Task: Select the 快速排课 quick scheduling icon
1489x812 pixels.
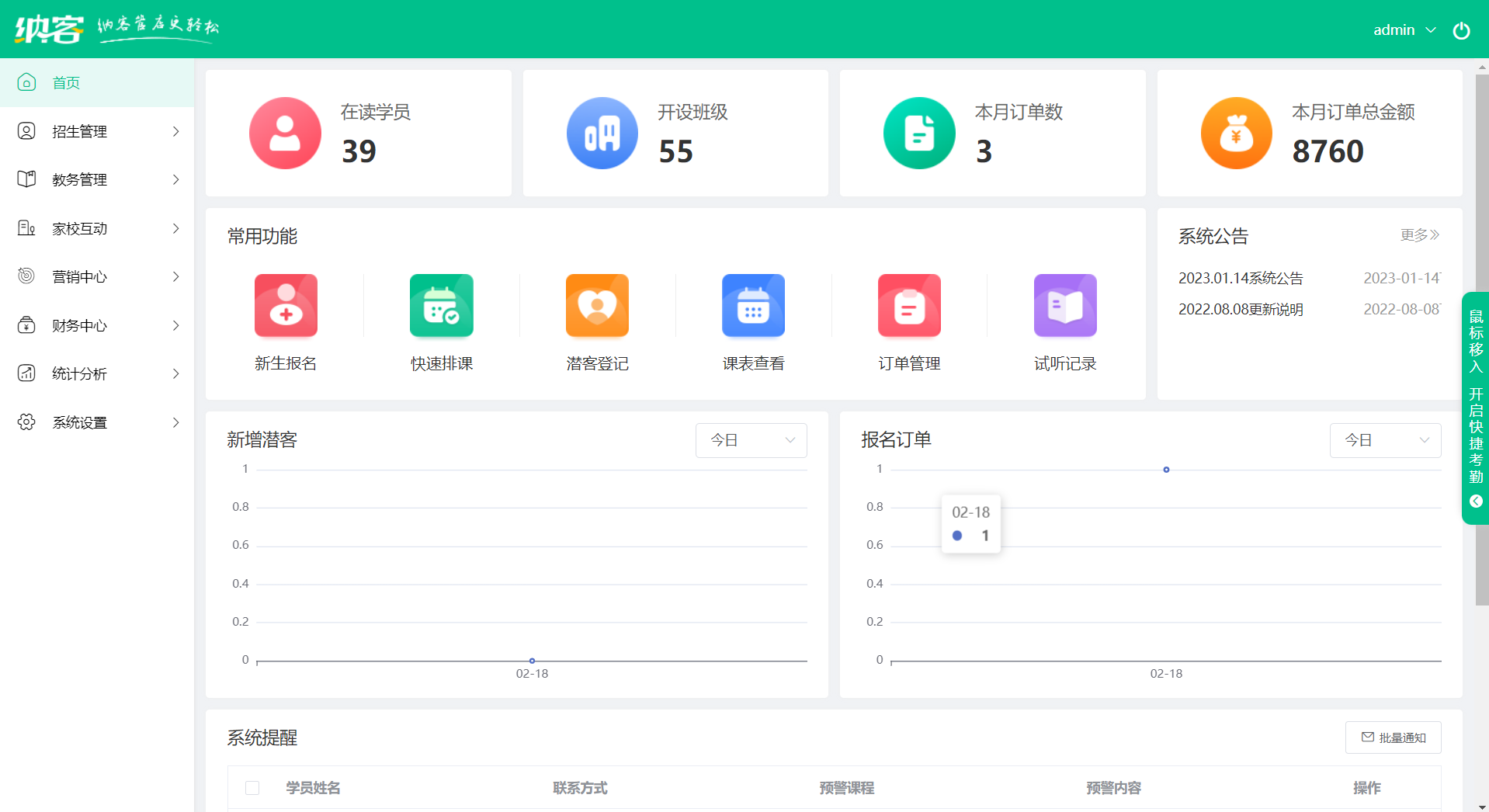Action: point(441,305)
